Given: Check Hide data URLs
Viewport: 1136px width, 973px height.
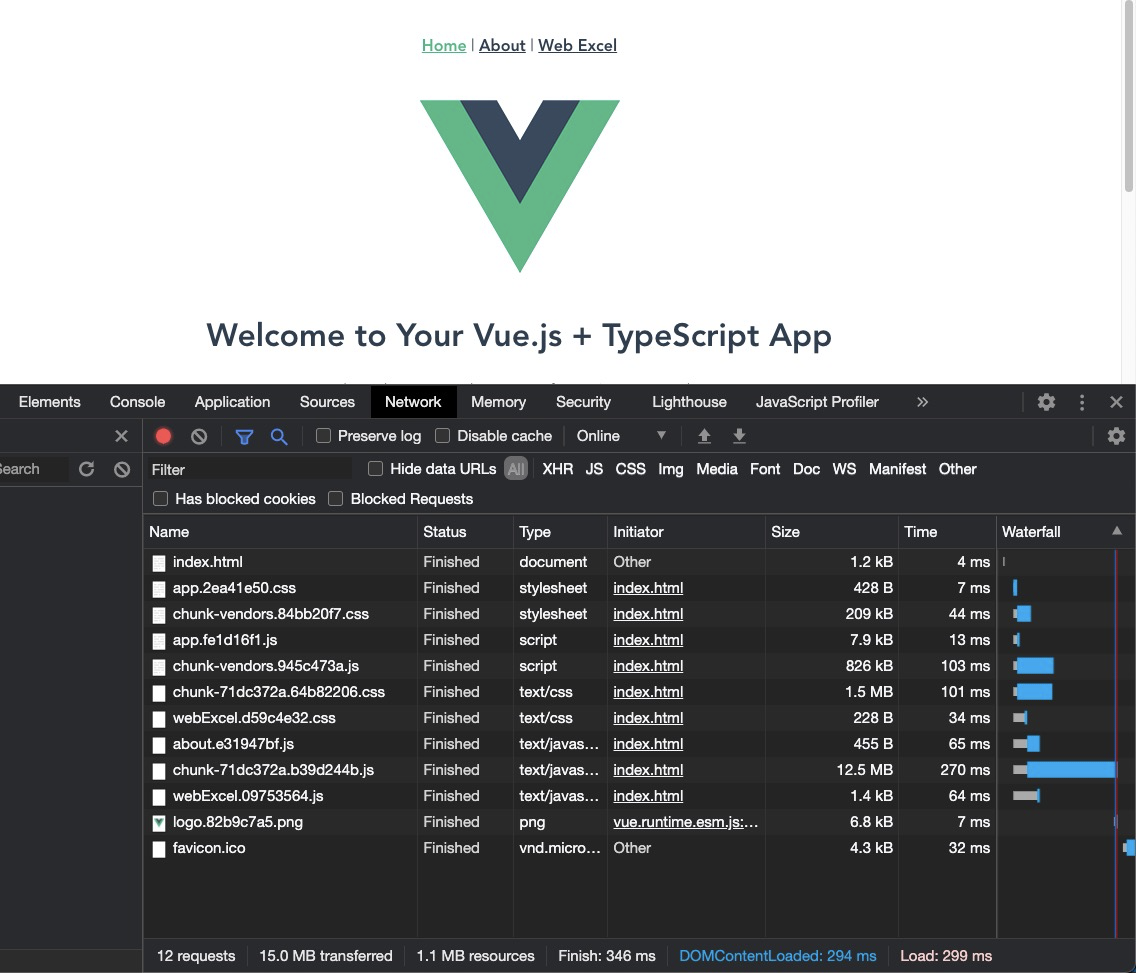Looking at the screenshot, I should tap(375, 469).
